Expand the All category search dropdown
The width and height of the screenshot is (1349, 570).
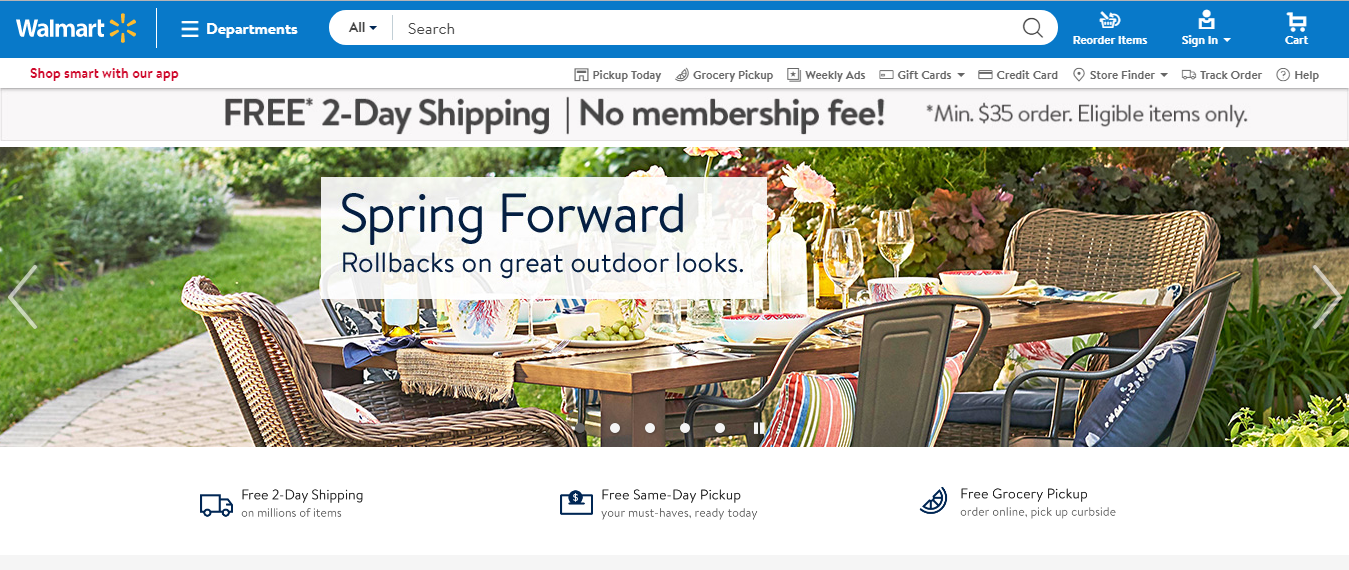coord(362,28)
